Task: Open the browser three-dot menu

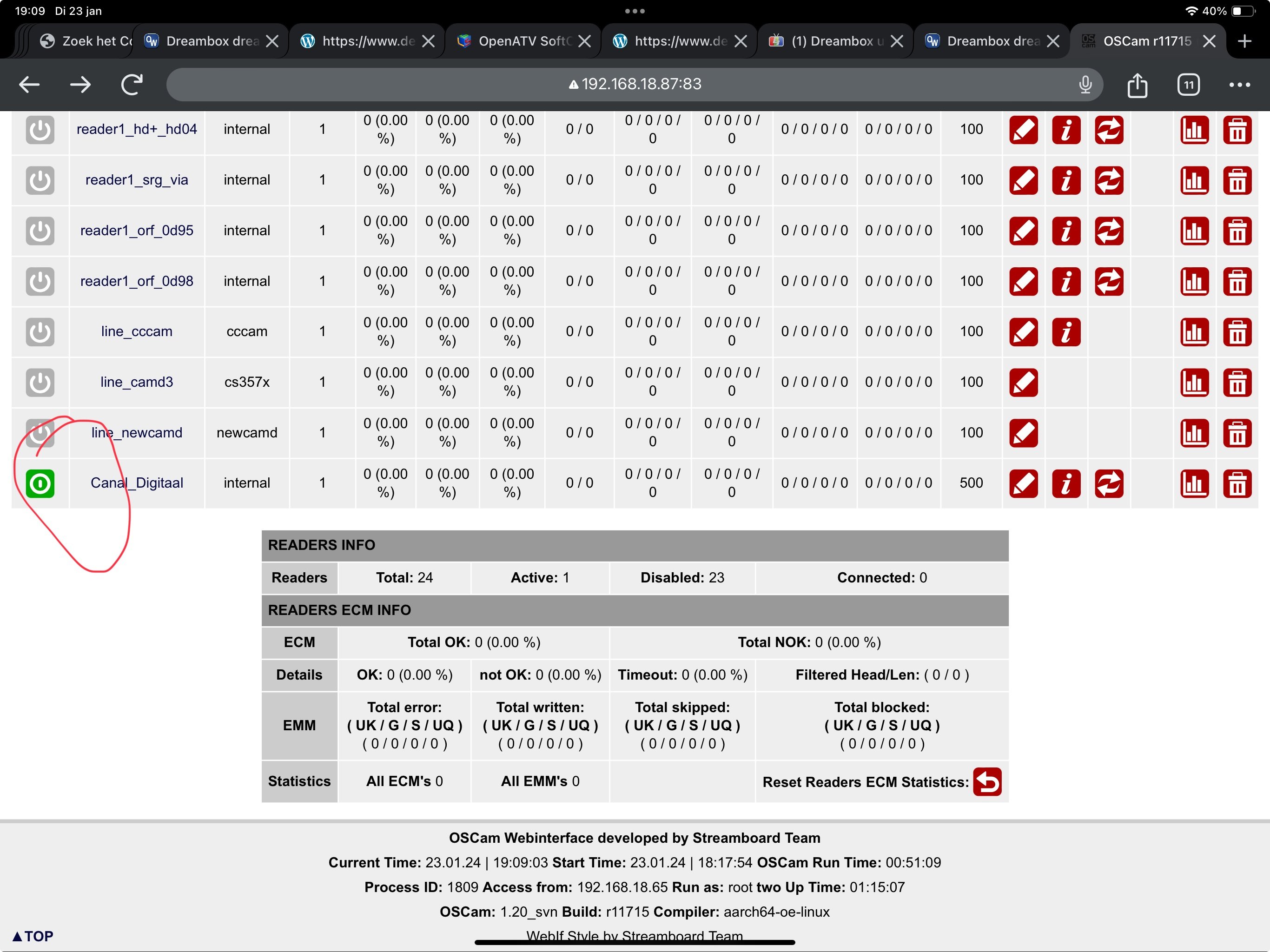Action: 1239,85
